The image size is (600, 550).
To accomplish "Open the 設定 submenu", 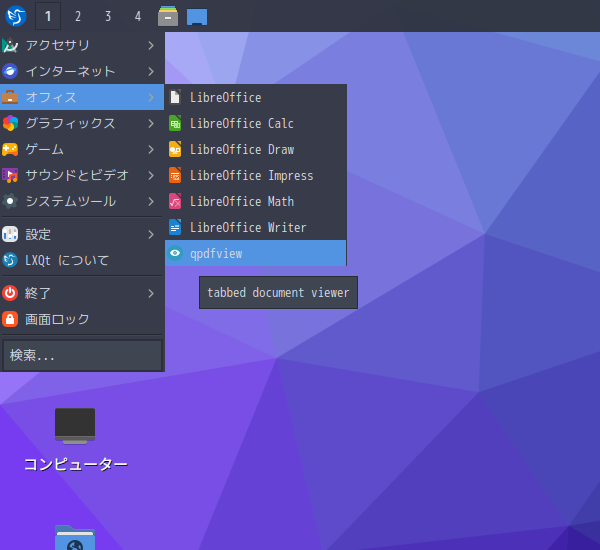I will click(82, 234).
